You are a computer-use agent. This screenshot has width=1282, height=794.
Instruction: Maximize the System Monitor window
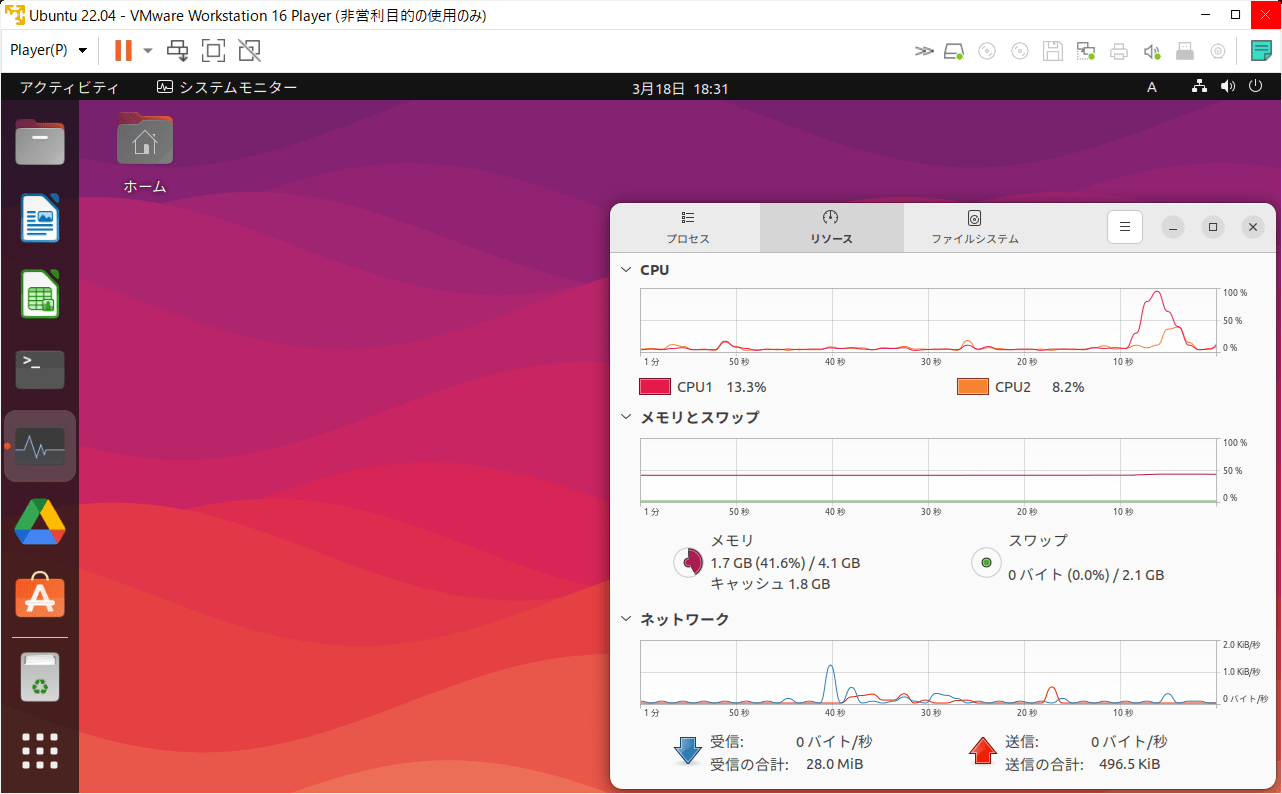point(1213,227)
